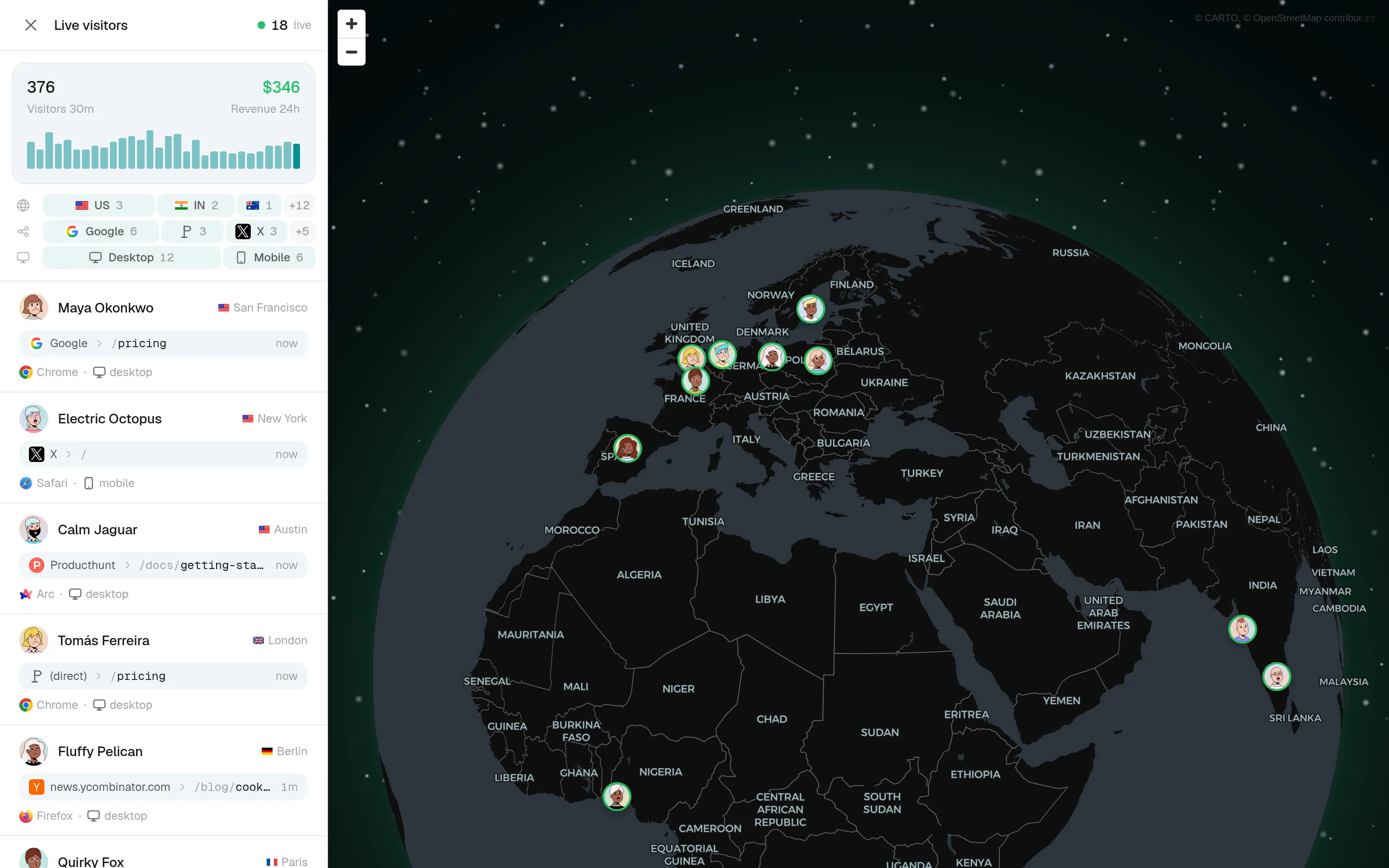Zoom out on the map
1389x868 pixels.
click(x=351, y=52)
